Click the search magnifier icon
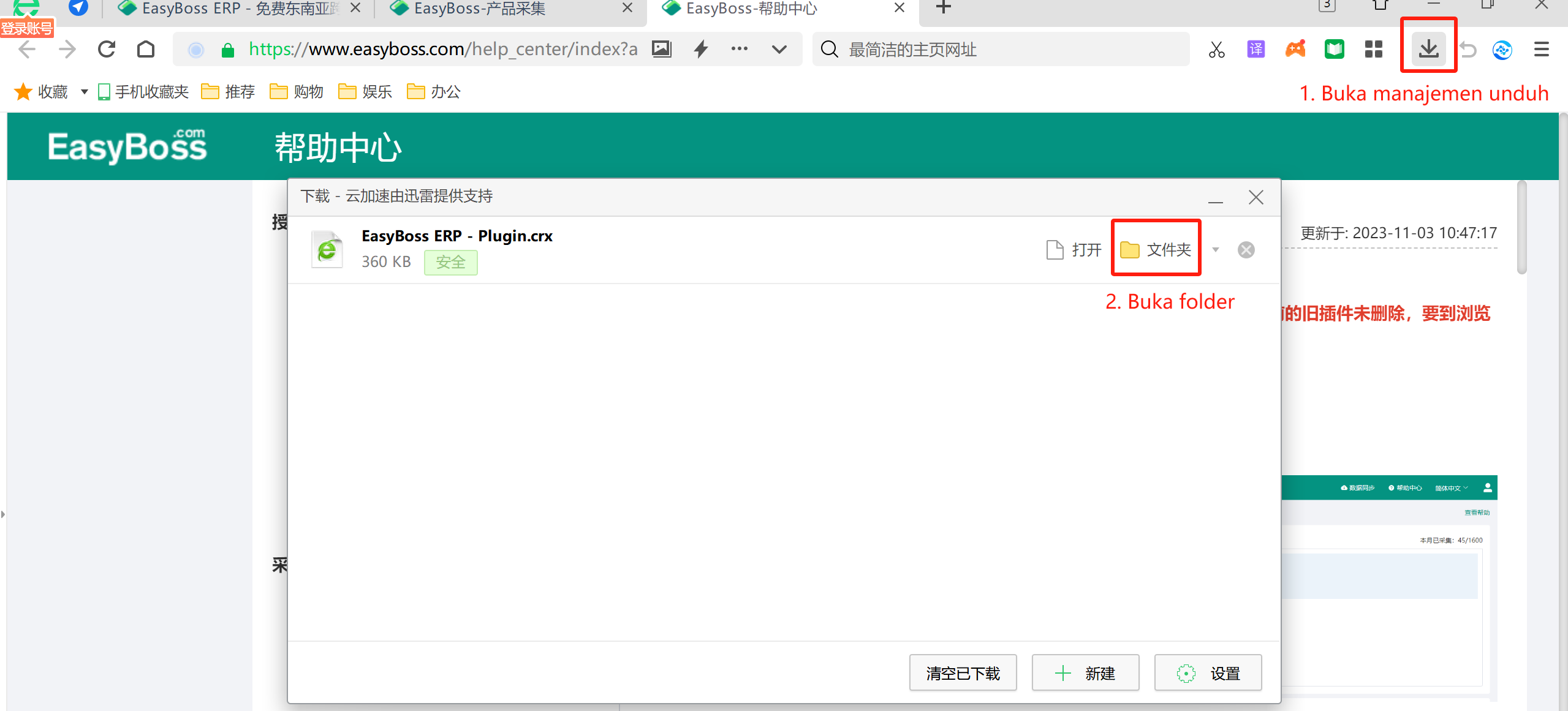The image size is (1568, 711). tap(830, 49)
